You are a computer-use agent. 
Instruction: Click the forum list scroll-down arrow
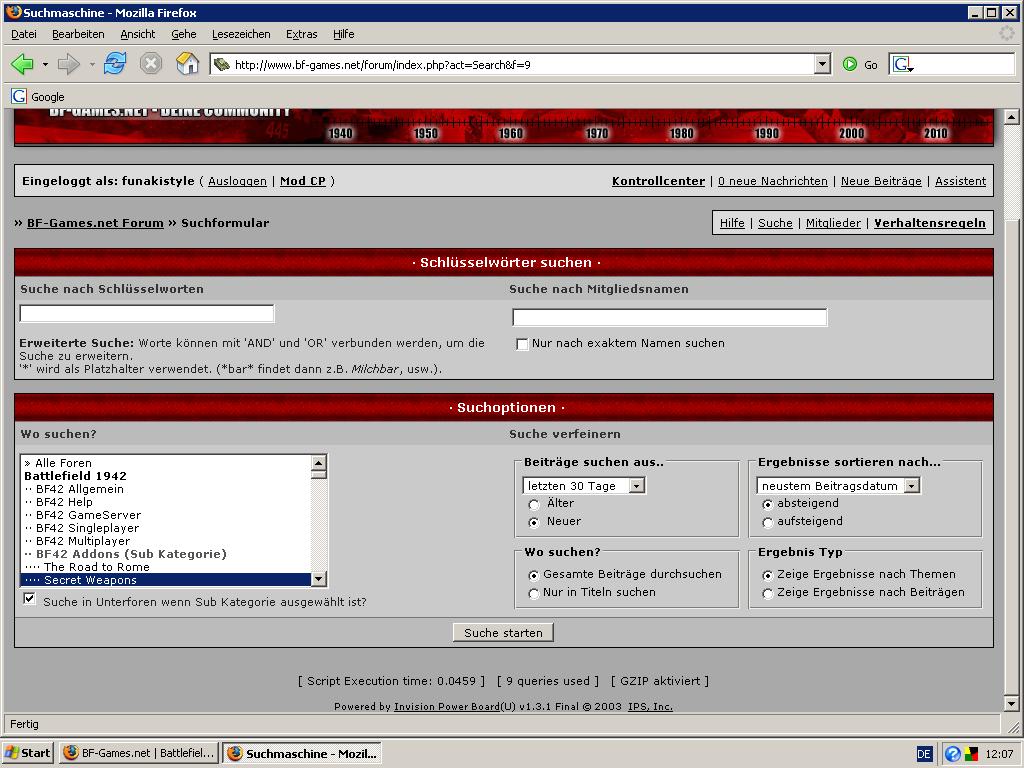(319, 579)
